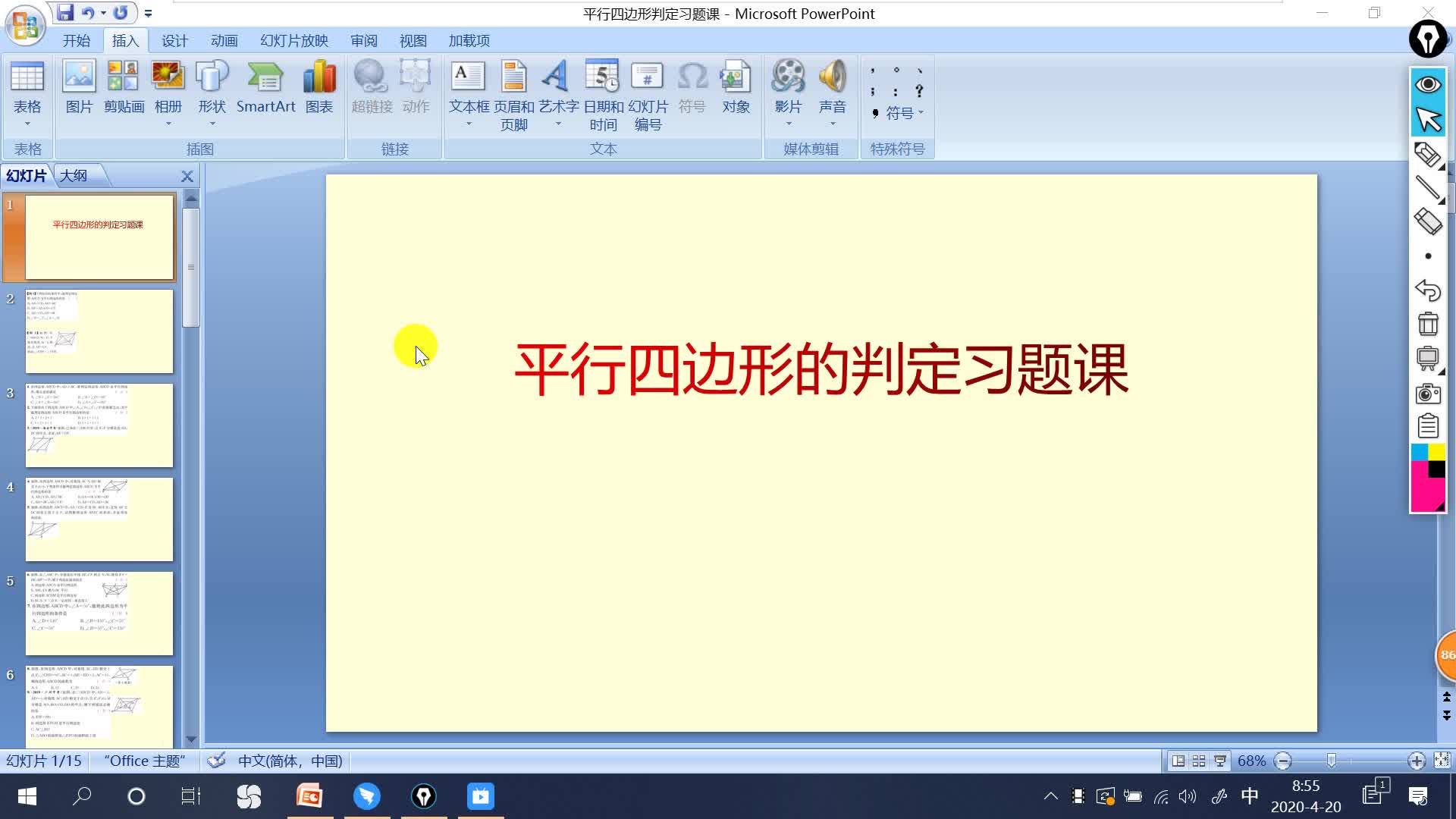The image size is (1456, 819).
Task: Fit slide to current window button
Action: pos(1442,760)
